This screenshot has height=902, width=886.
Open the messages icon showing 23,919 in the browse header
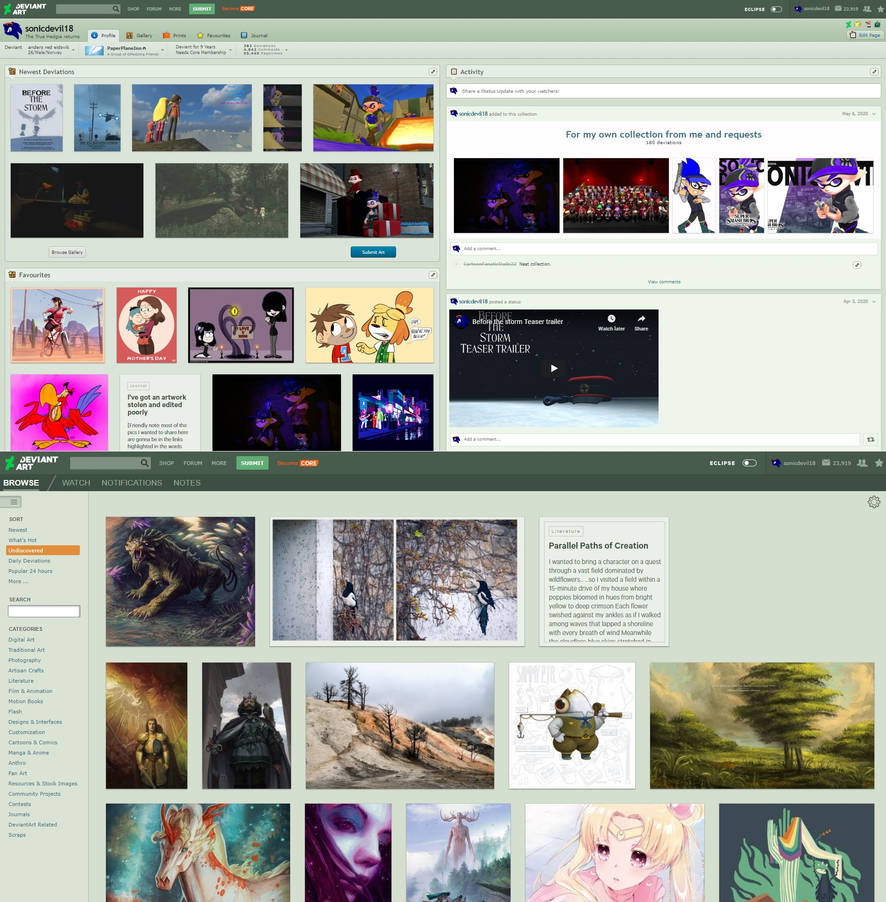(837, 463)
